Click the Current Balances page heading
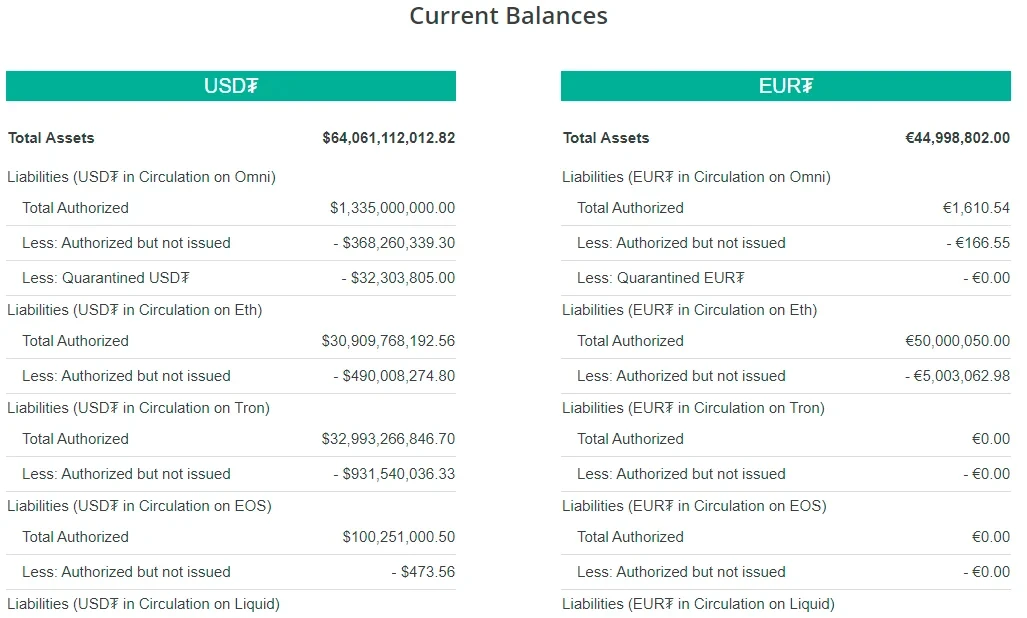The image size is (1027, 618). (508, 16)
